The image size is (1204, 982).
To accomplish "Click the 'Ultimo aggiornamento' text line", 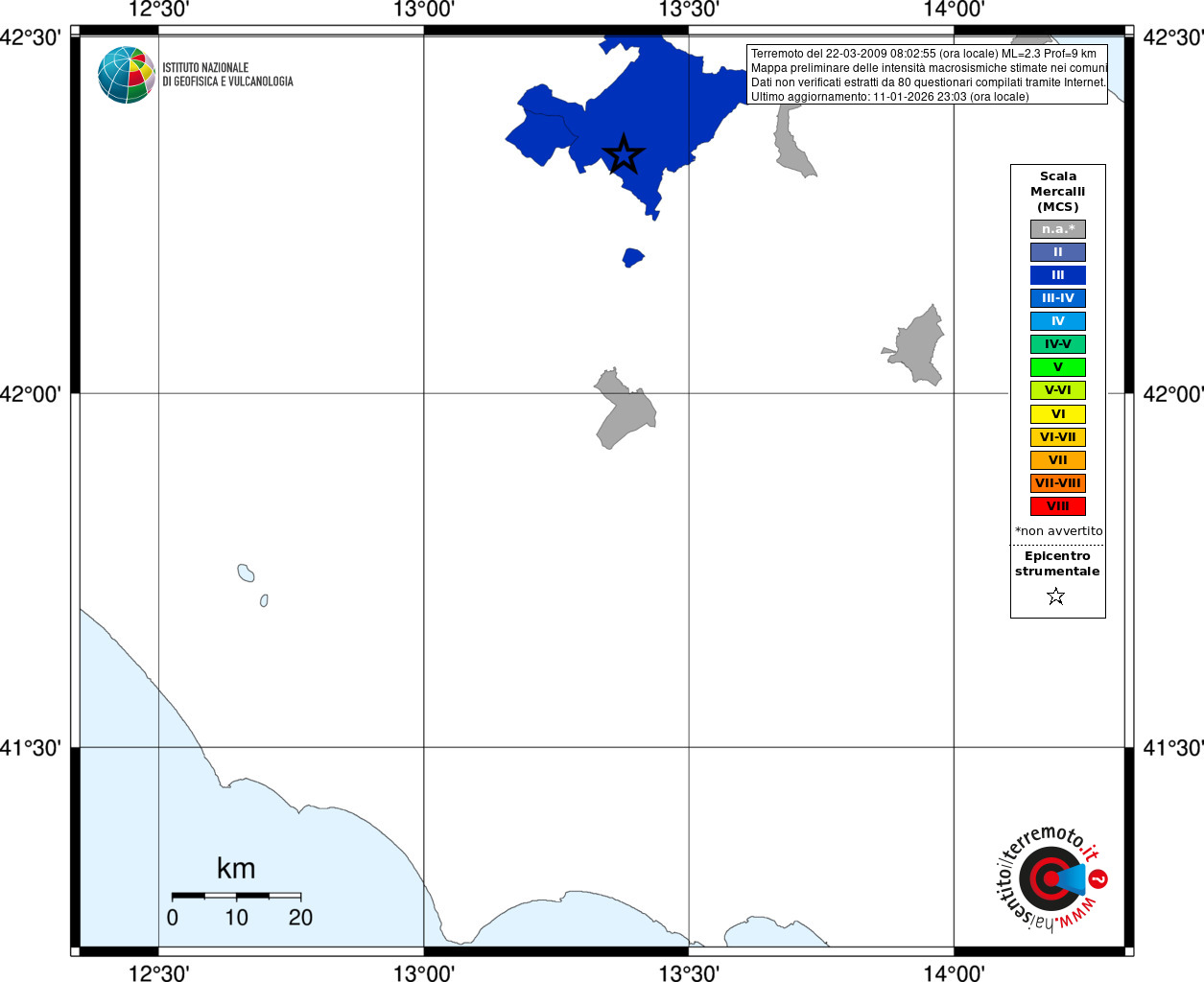I will 889,97.
